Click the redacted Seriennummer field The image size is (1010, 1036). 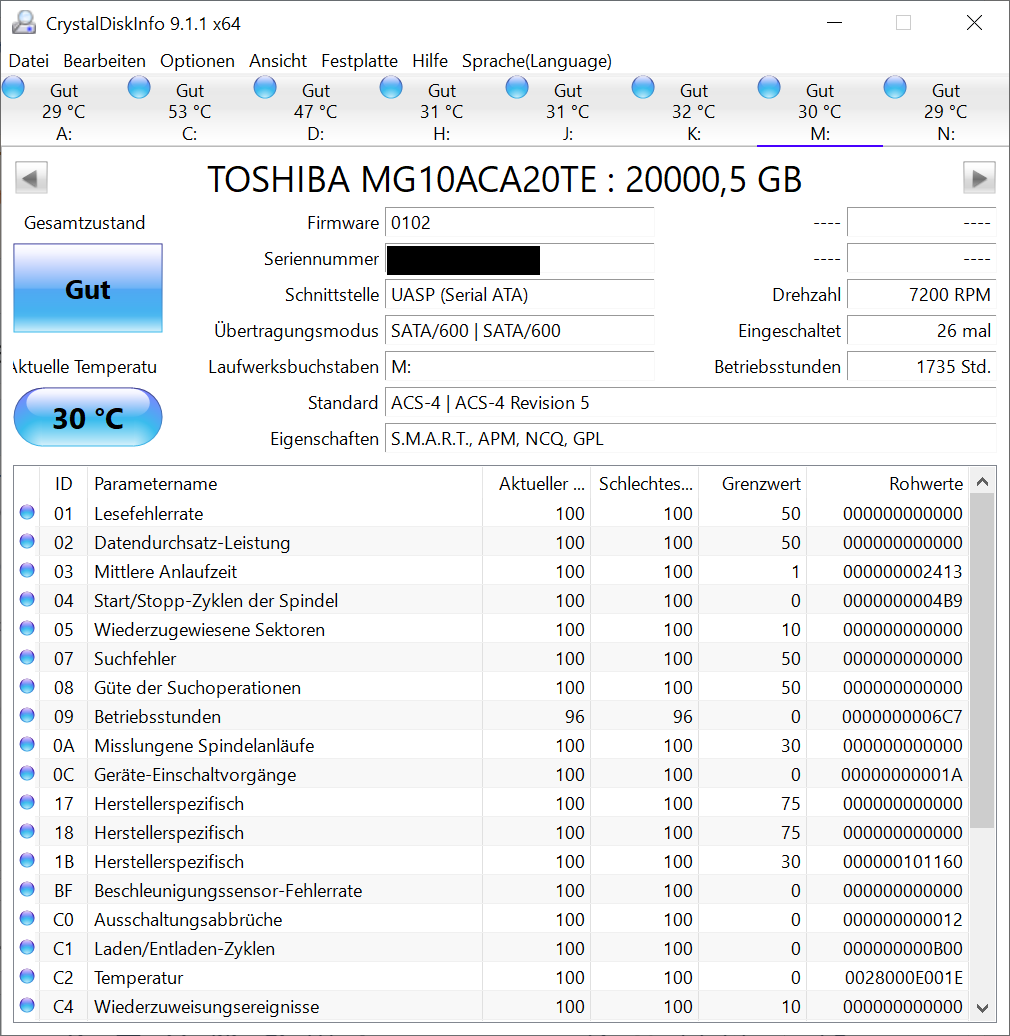[520, 259]
